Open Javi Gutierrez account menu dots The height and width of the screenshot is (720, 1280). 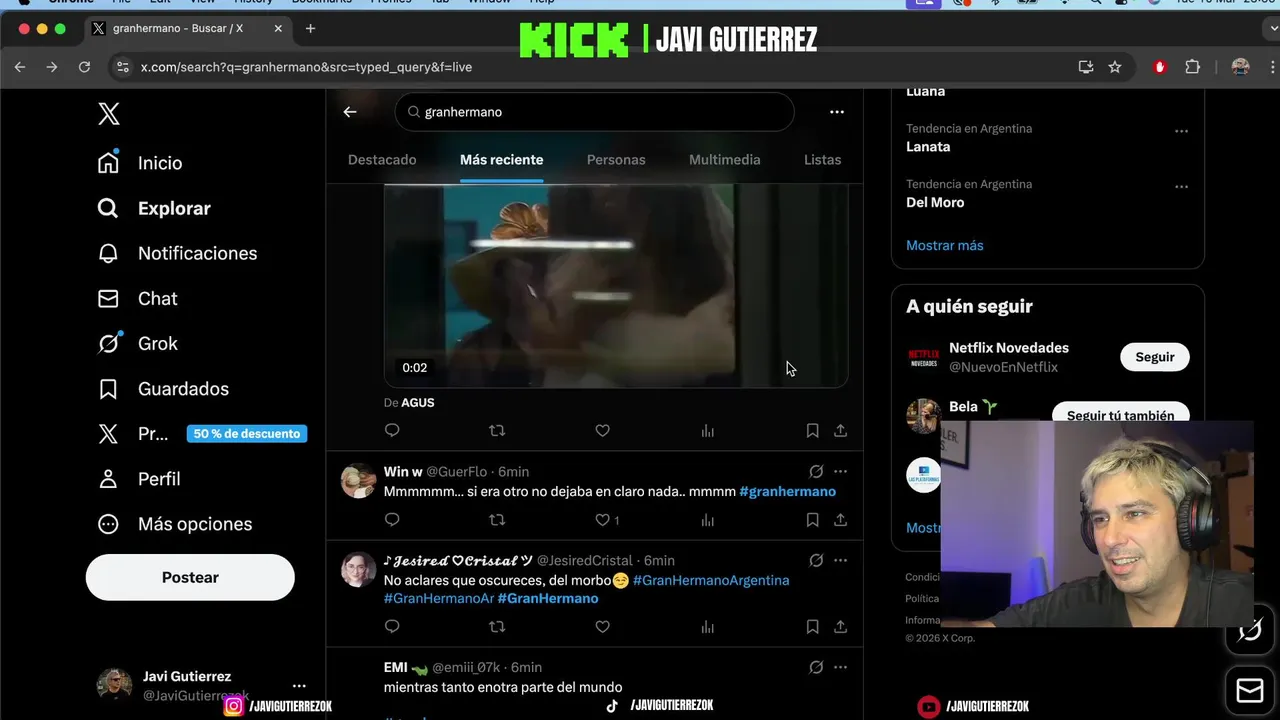click(x=299, y=686)
